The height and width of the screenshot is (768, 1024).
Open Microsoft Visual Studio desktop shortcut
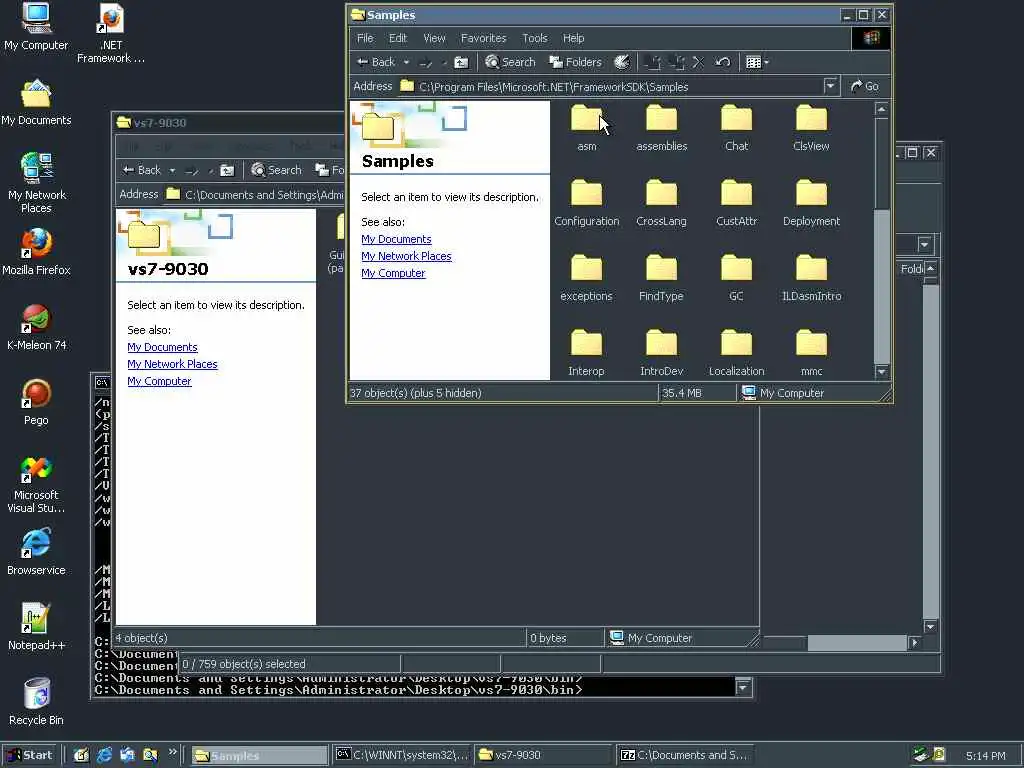pos(36,484)
